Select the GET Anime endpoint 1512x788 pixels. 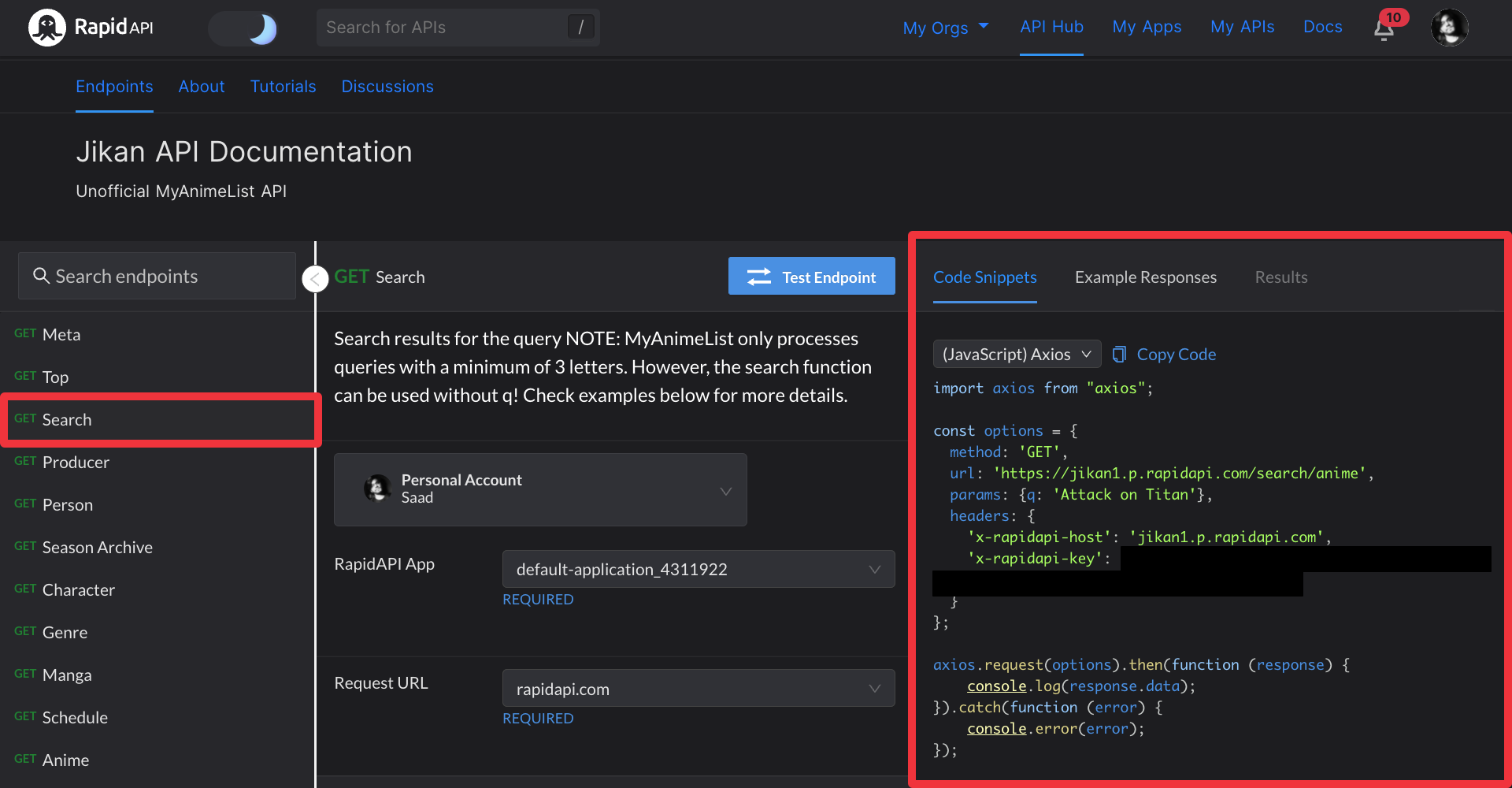tap(157, 760)
